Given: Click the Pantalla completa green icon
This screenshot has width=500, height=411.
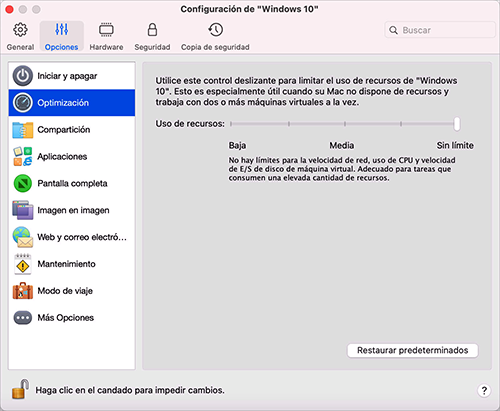Looking at the screenshot, I should [x=23, y=183].
